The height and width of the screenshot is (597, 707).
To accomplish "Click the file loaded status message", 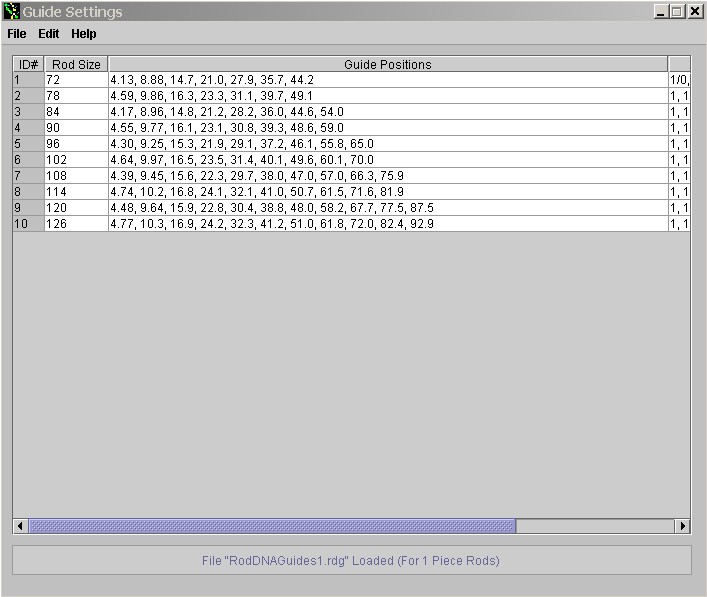I will [x=351, y=560].
